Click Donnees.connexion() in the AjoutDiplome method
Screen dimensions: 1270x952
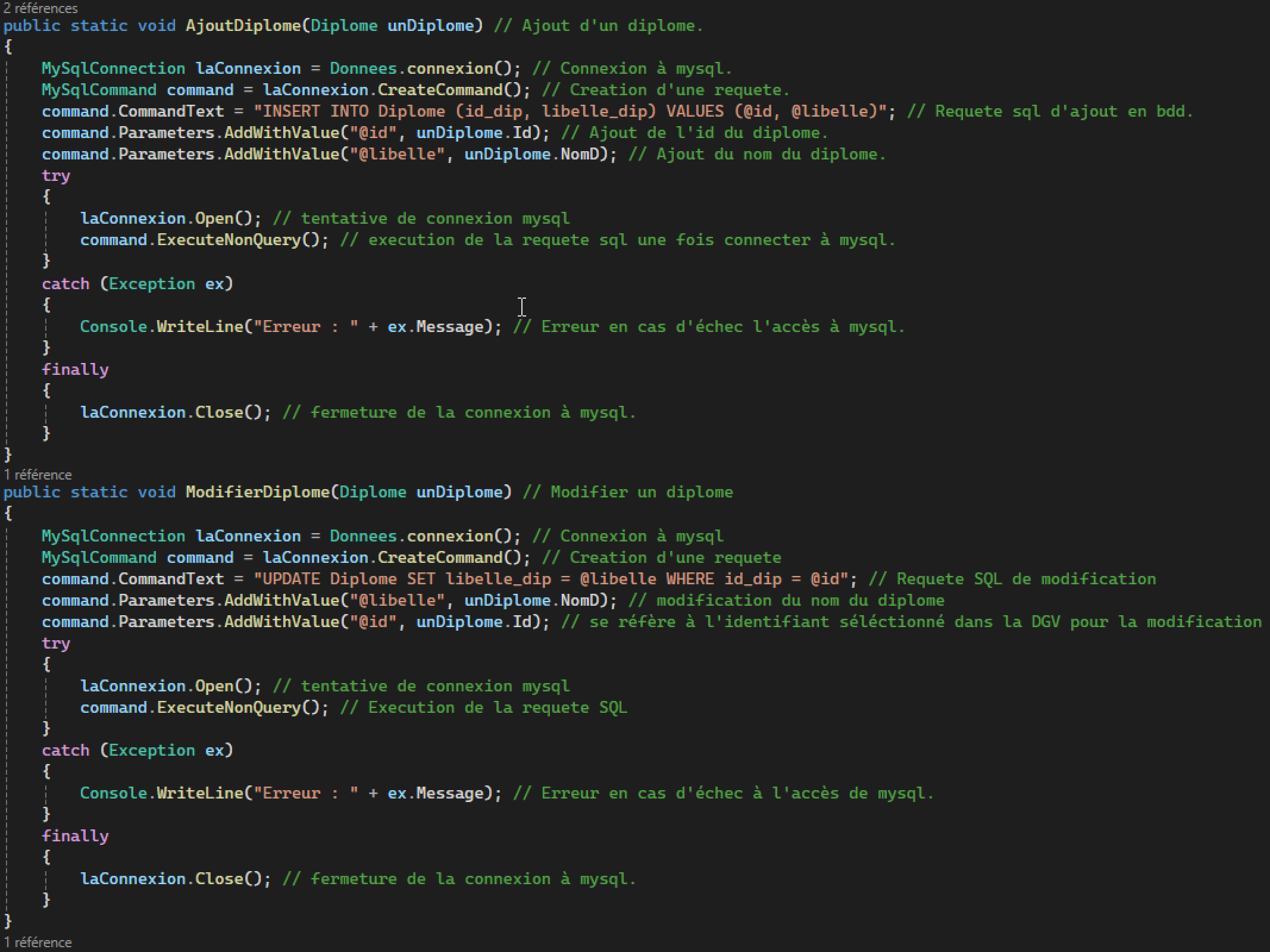[425, 68]
